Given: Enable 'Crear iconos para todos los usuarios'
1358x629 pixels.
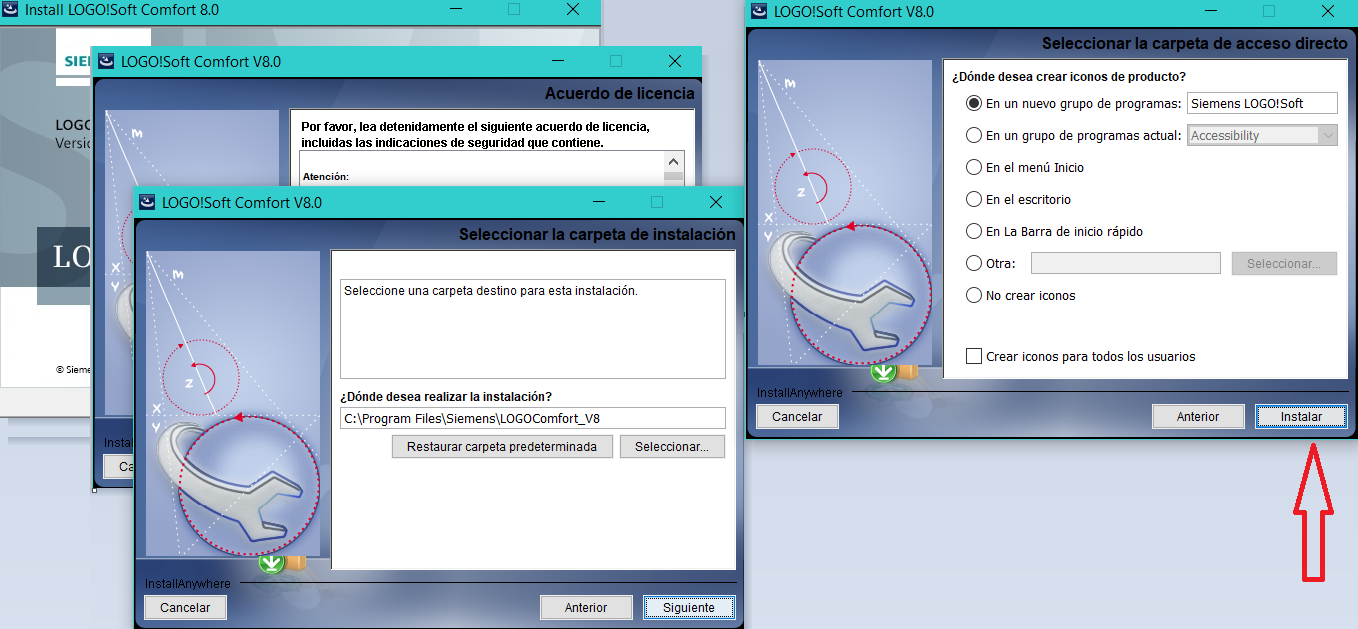Looking at the screenshot, I should 974,356.
